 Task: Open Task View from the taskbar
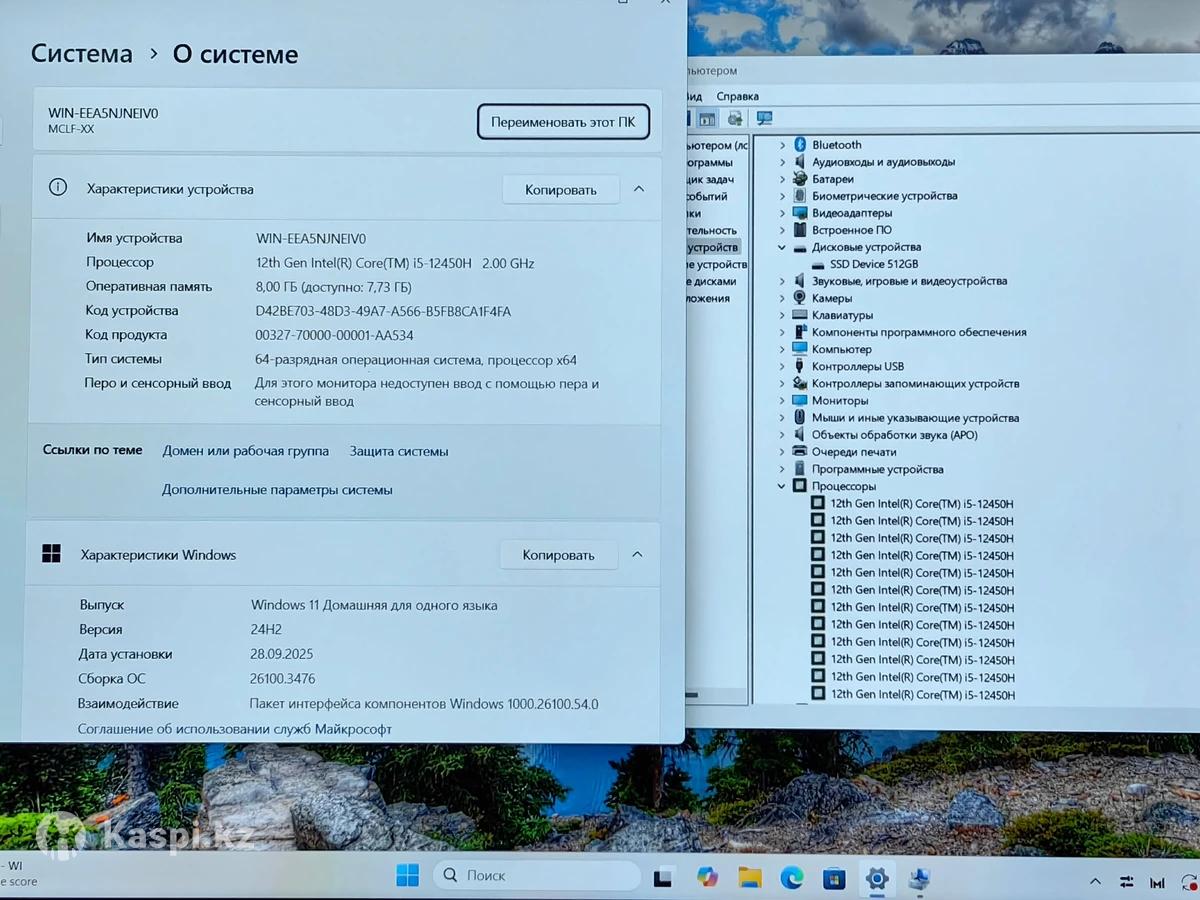663,877
